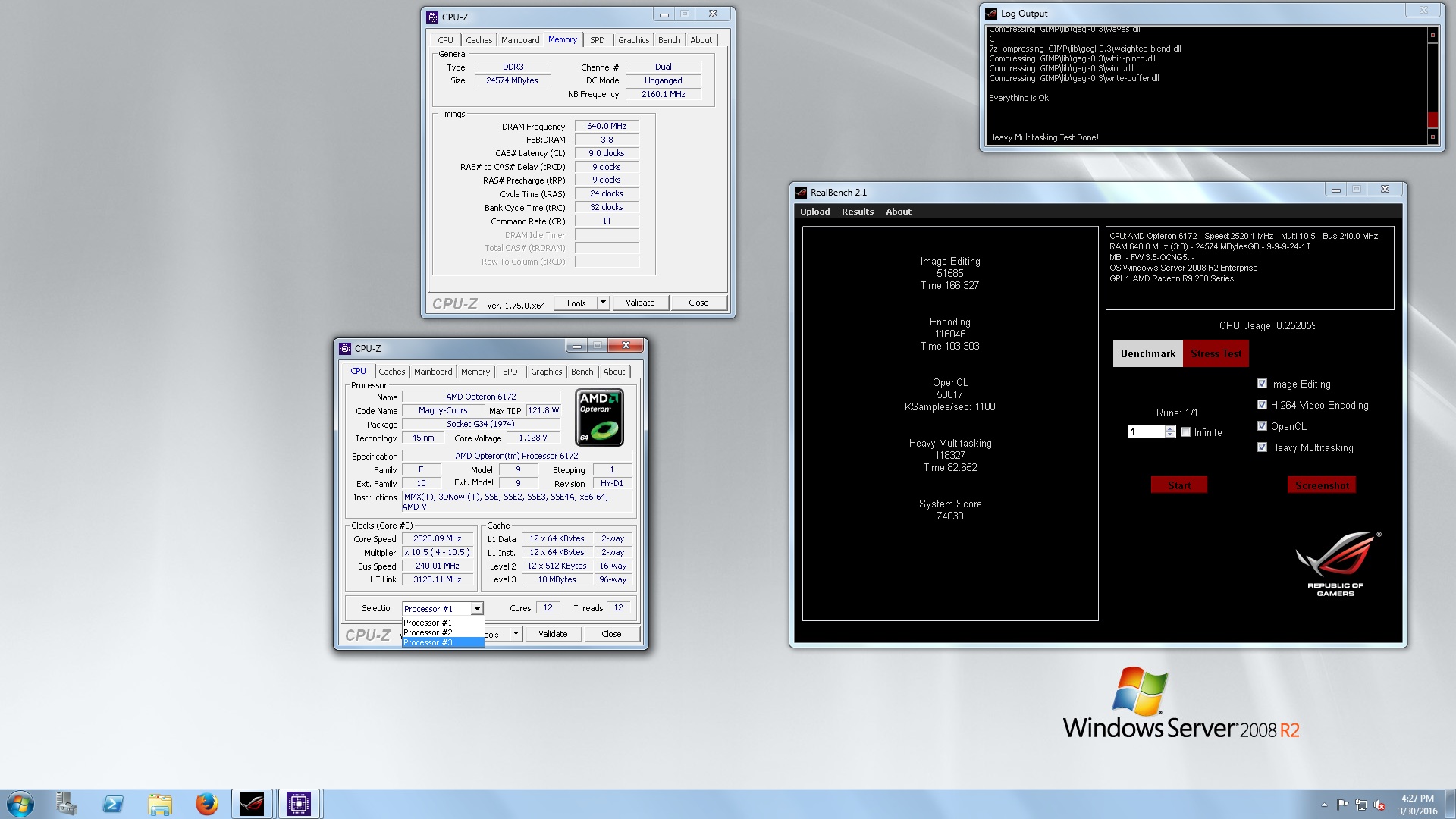Click Validate in CPU-Z CPU window

(x=553, y=634)
